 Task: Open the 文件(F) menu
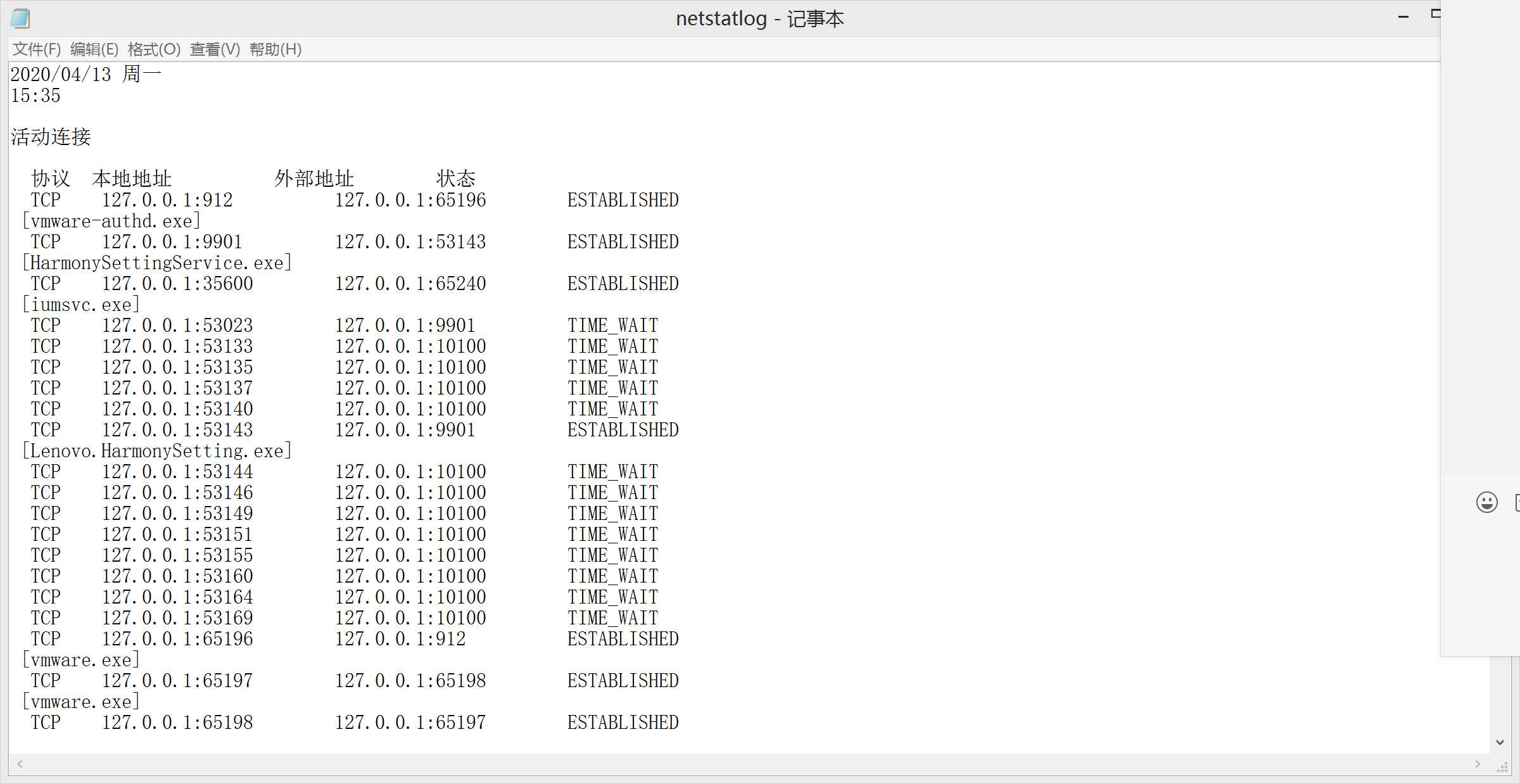coord(37,49)
